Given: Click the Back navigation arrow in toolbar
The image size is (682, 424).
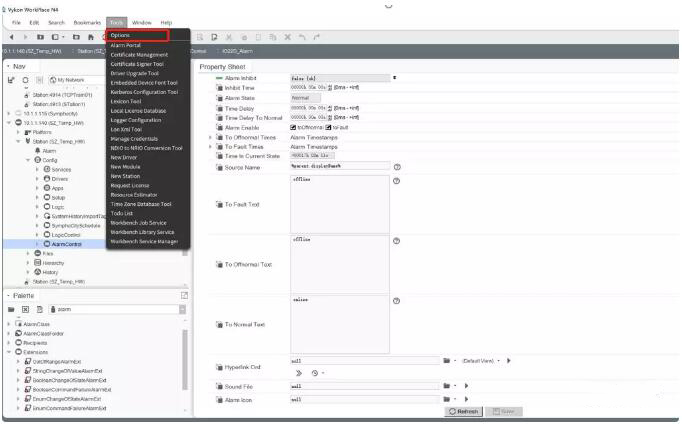Looking at the screenshot, I should click(12, 37).
